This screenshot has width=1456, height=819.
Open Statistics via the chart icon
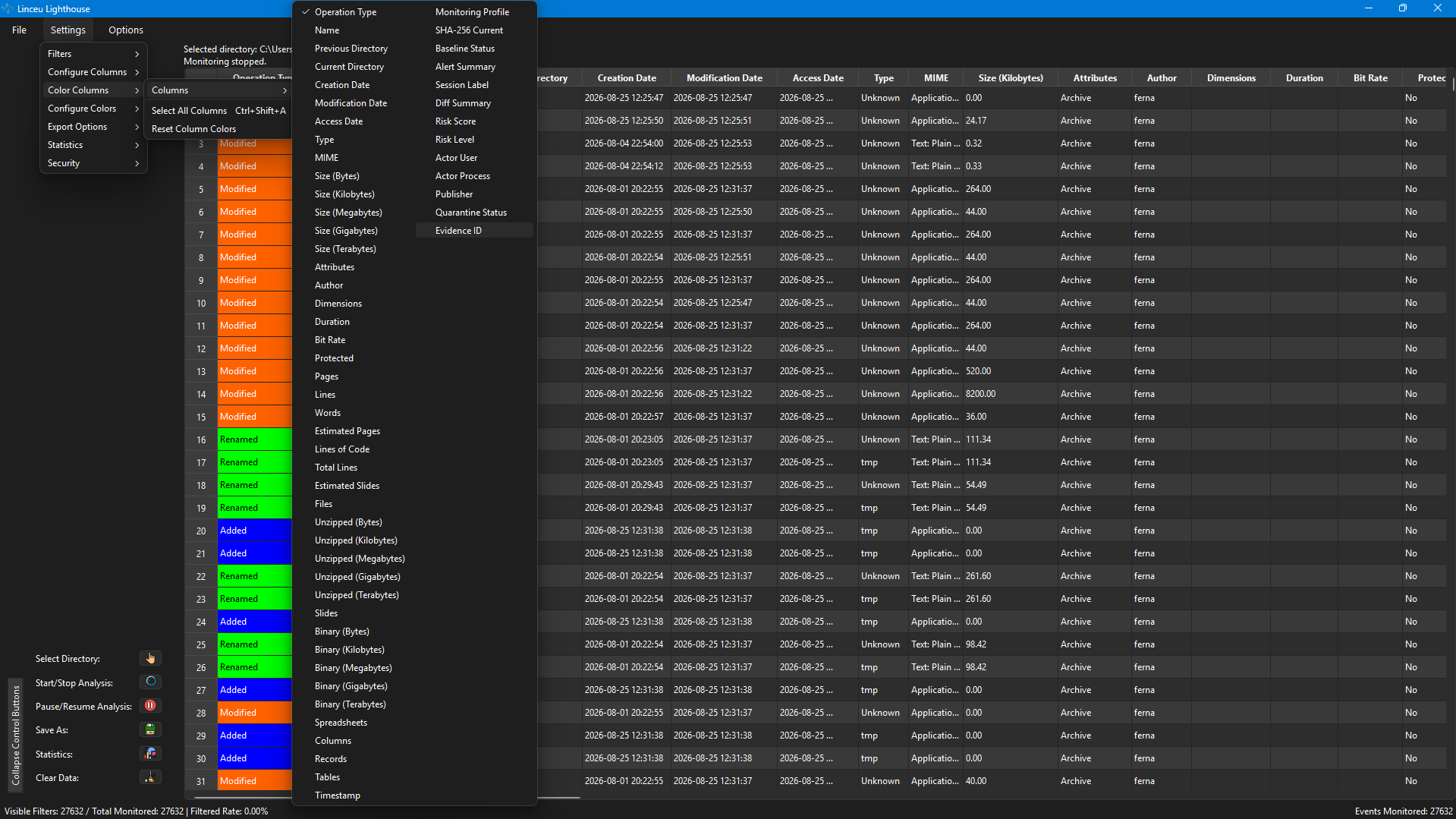(x=150, y=754)
